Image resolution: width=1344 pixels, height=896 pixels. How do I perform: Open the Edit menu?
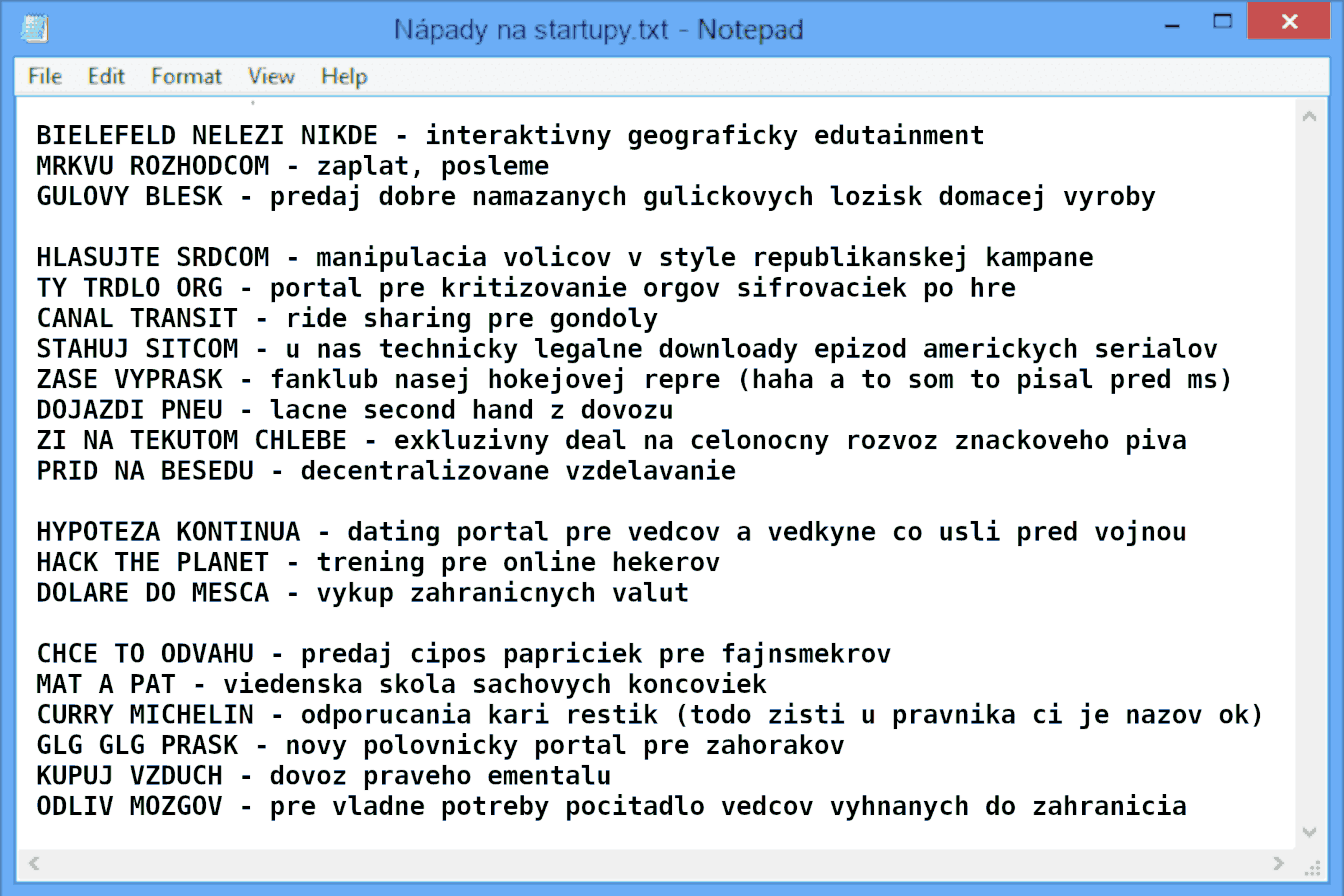(106, 76)
